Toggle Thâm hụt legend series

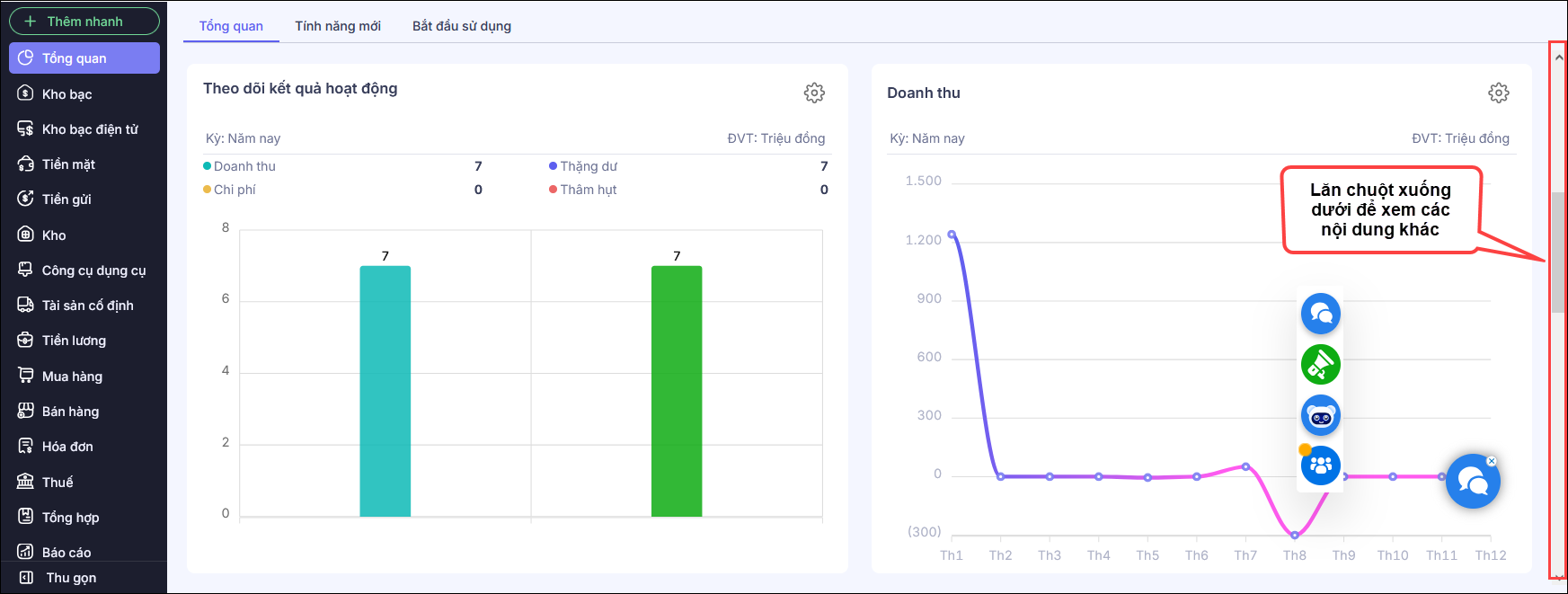pyautogui.click(x=588, y=190)
